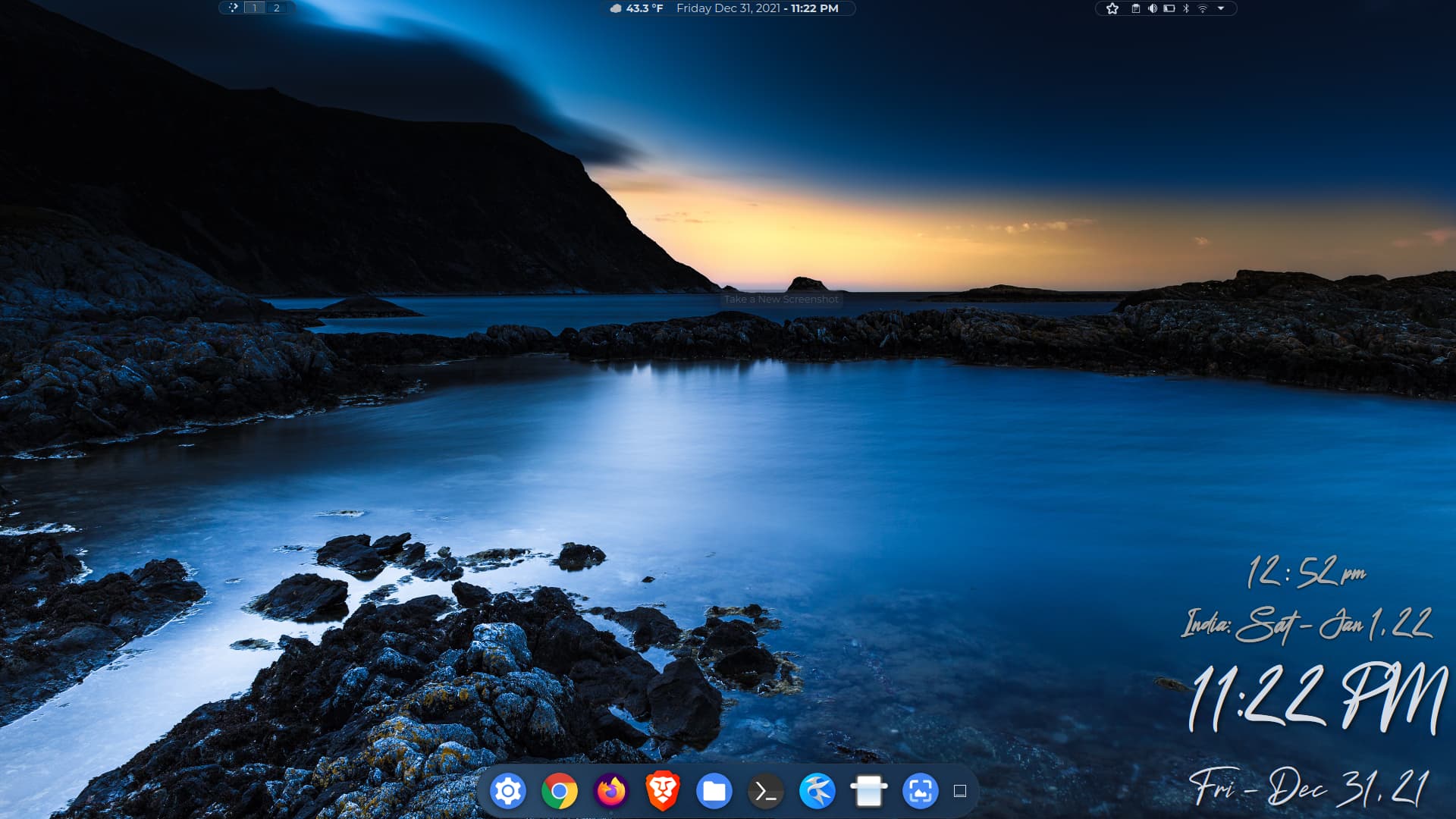The width and height of the screenshot is (1456, 819).
Task: Open Settings from the dock
Action: 508,791
